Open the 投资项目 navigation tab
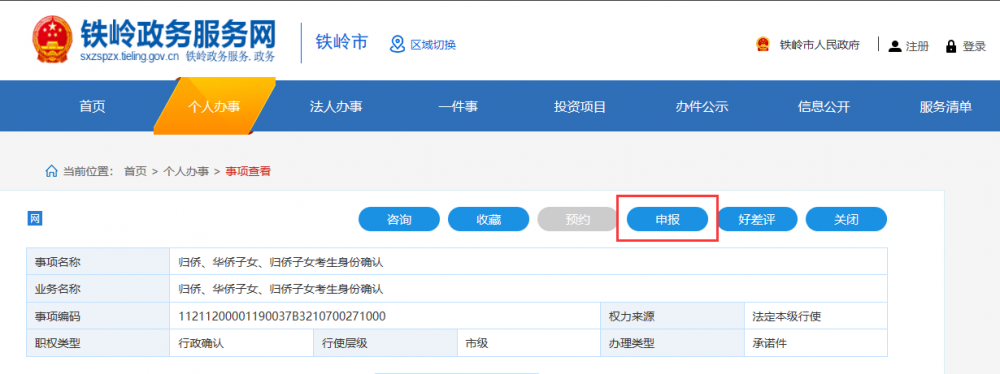This screenshot has height=374, width=1000. pyautogui.click(x=580, y=107)
